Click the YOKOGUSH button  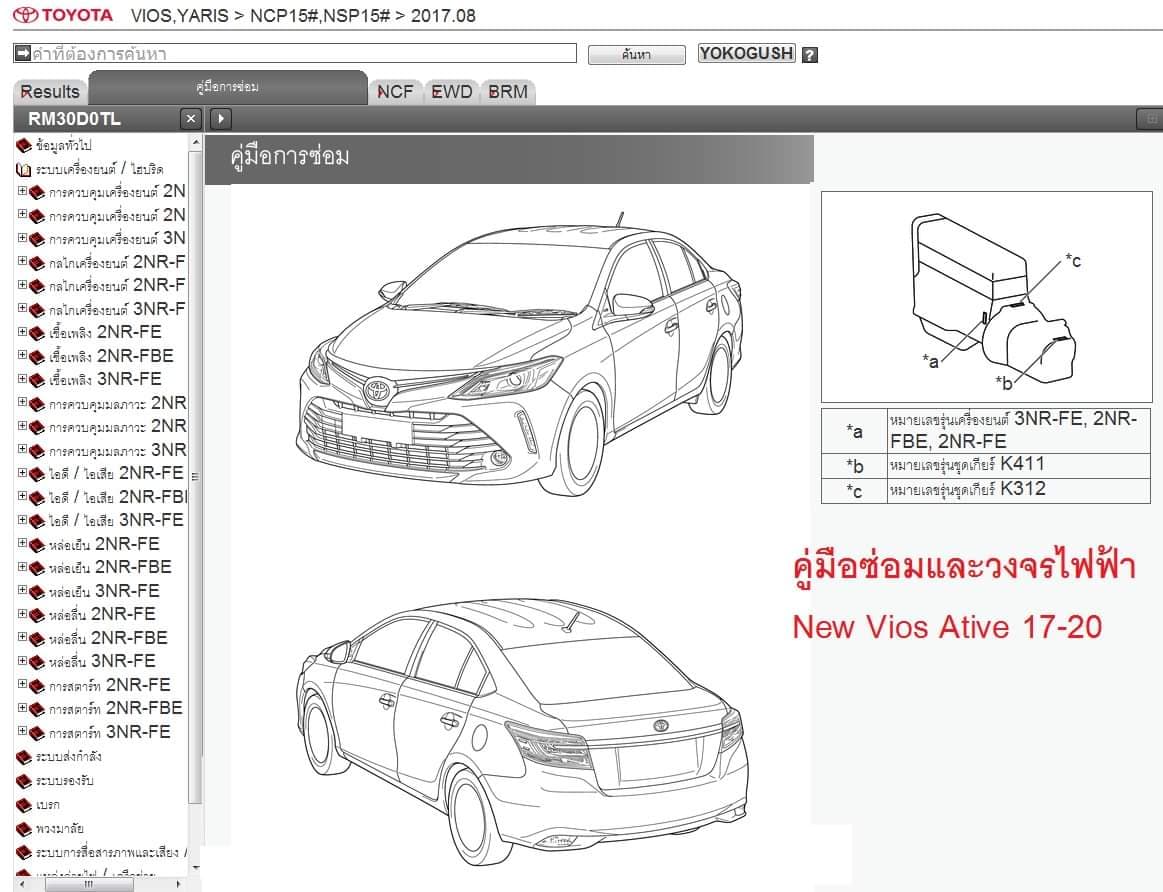[746, 53]
